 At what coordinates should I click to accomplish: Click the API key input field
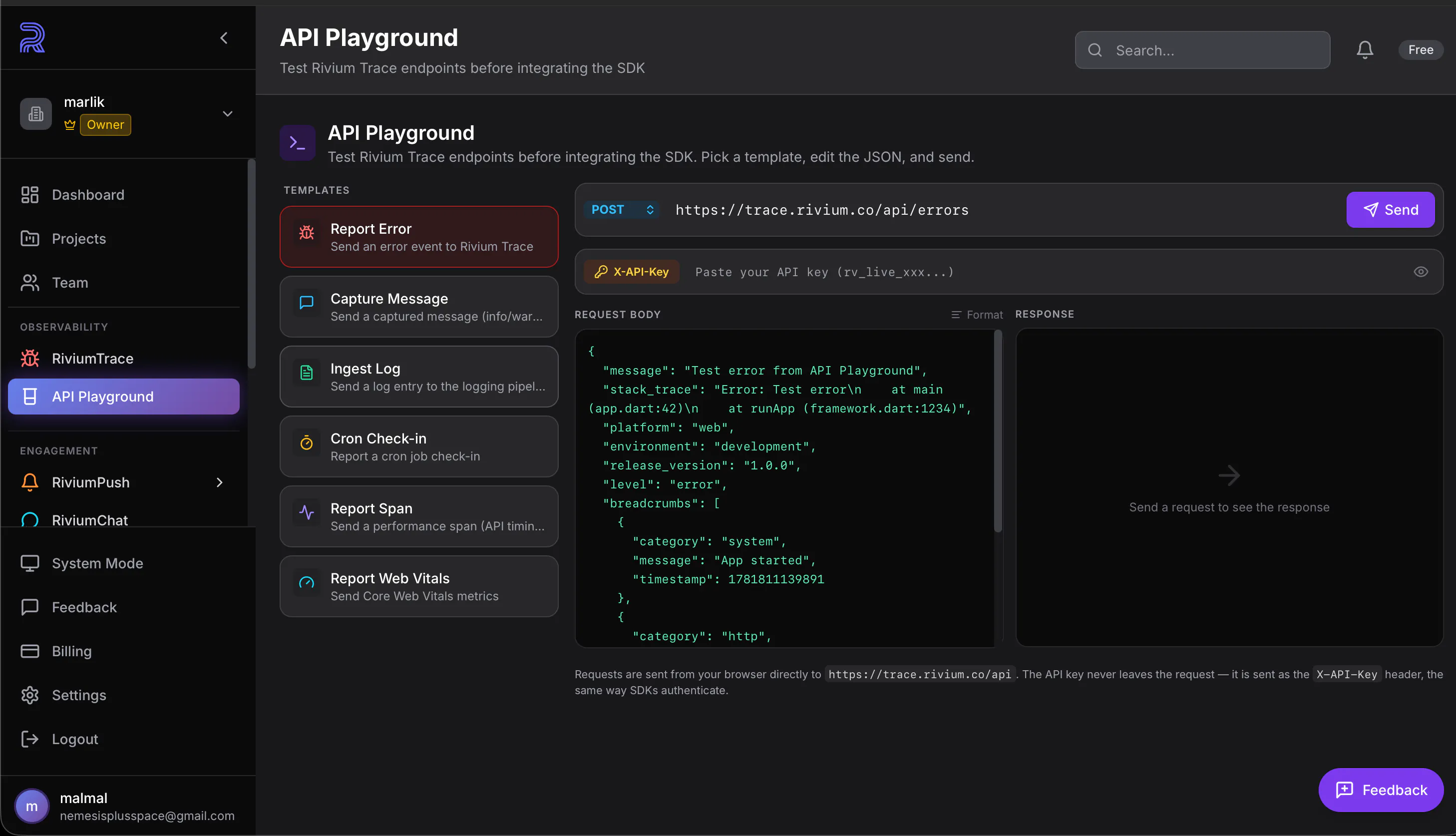[x=1047, y=272]
